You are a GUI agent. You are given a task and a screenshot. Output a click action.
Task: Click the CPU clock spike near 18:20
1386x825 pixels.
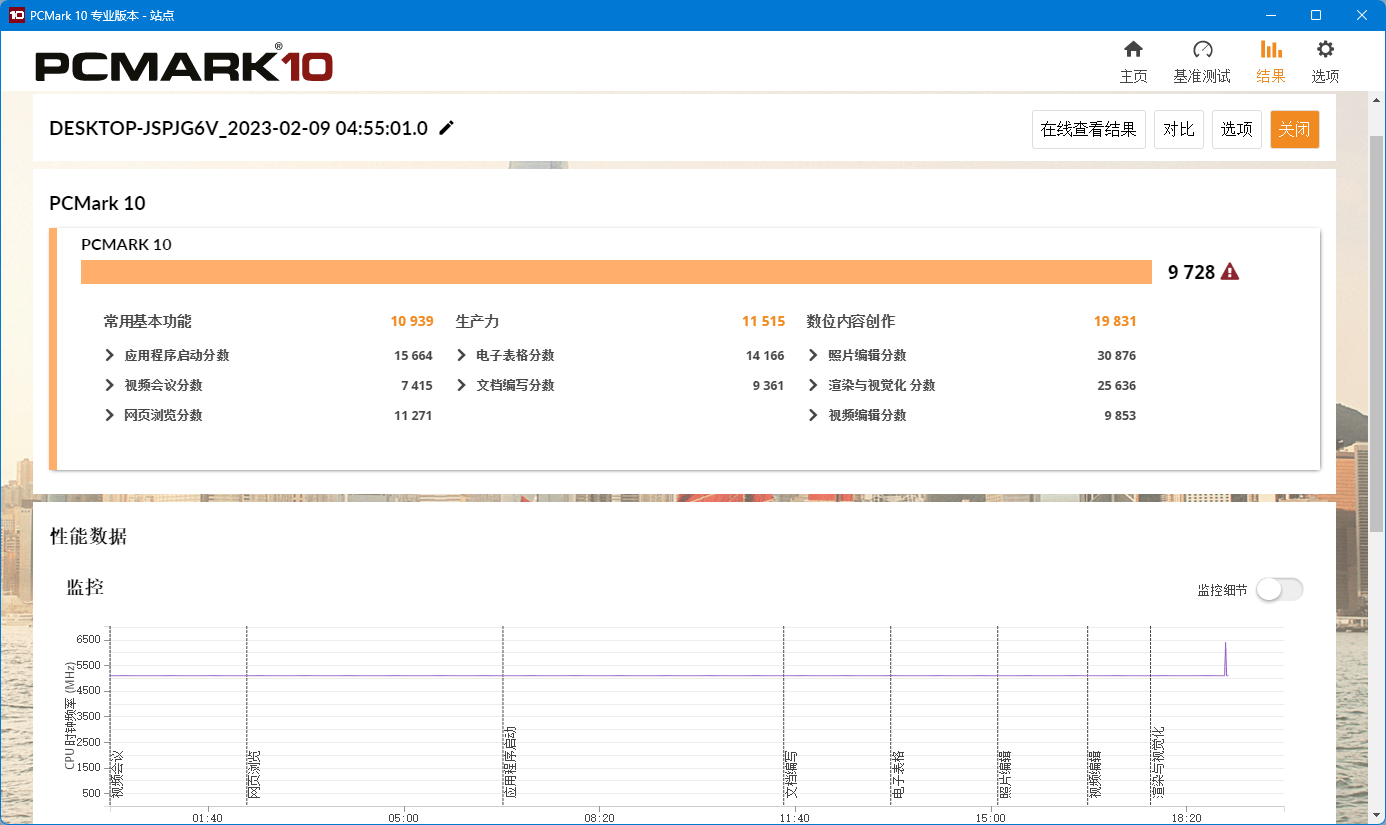pos(1225,658)
